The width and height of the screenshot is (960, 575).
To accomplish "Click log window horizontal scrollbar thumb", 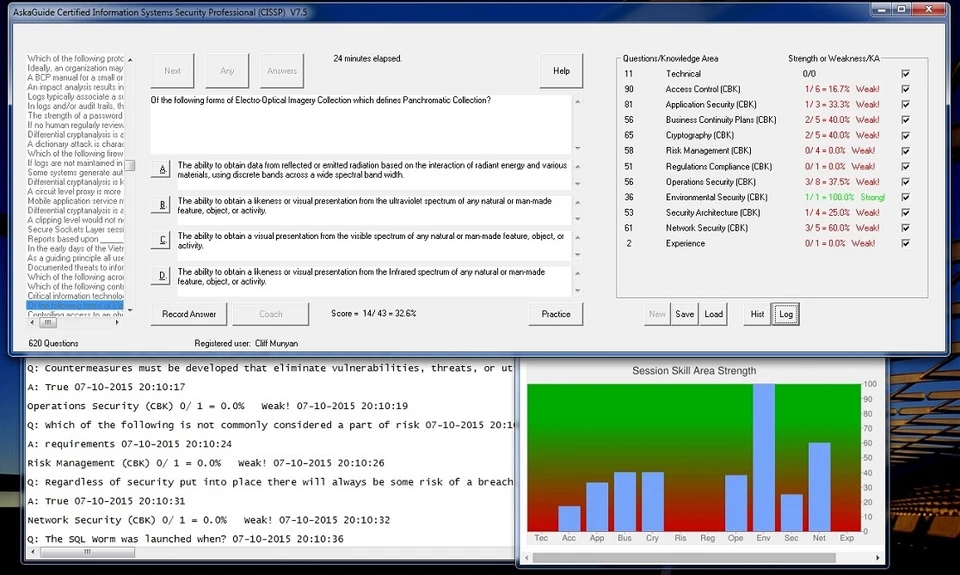I will pos(88,552).
